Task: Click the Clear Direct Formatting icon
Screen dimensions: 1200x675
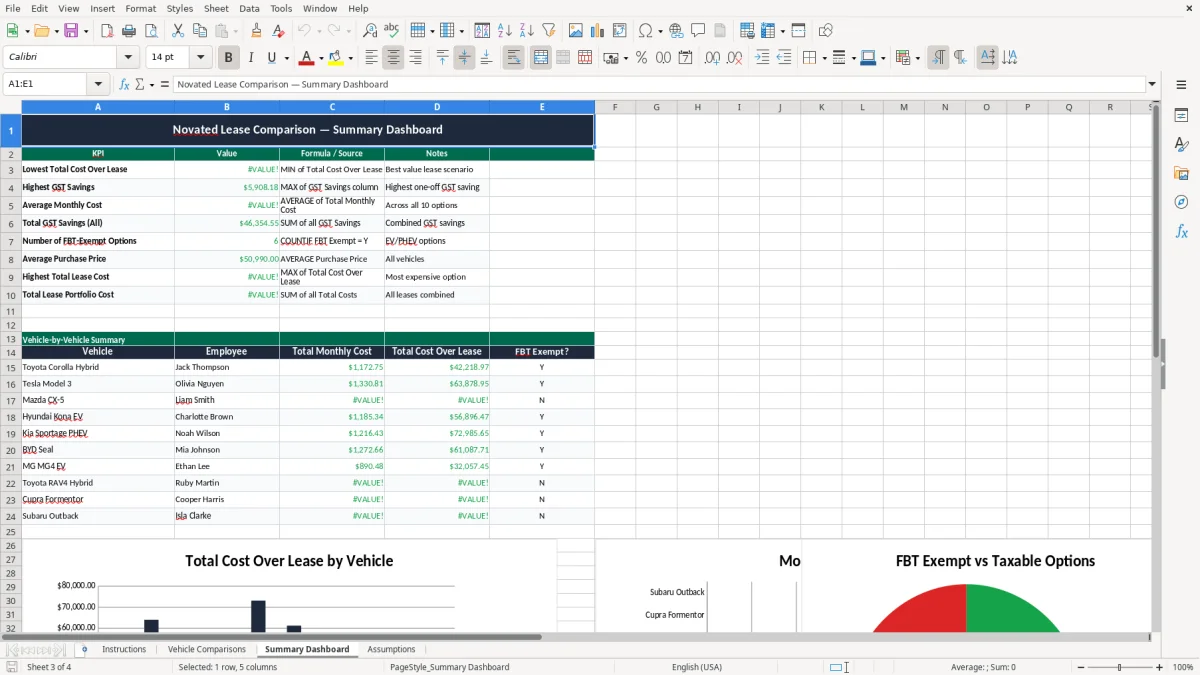Action: coord(279,31)
